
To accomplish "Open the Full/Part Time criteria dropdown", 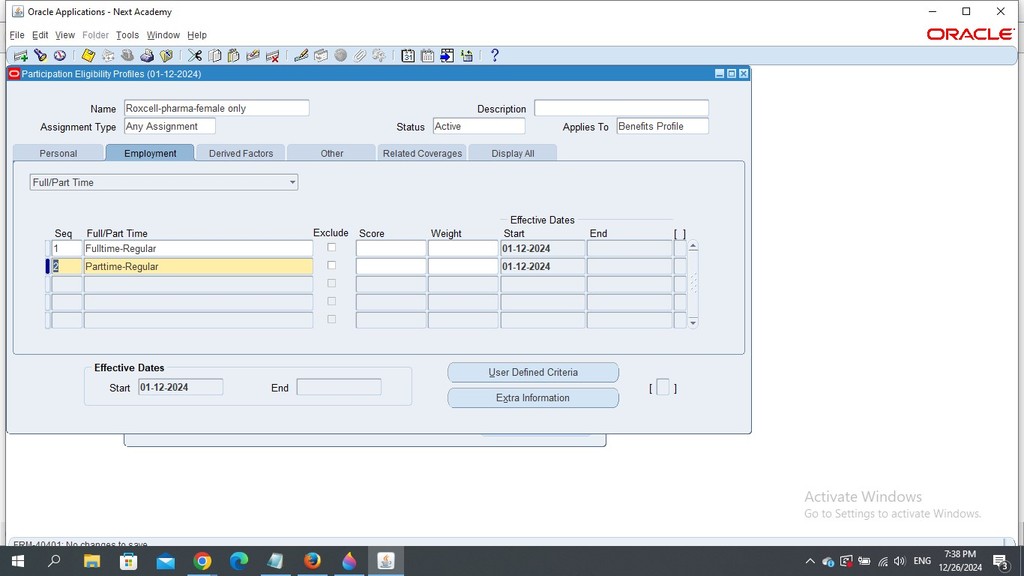I will click(164, 182).
